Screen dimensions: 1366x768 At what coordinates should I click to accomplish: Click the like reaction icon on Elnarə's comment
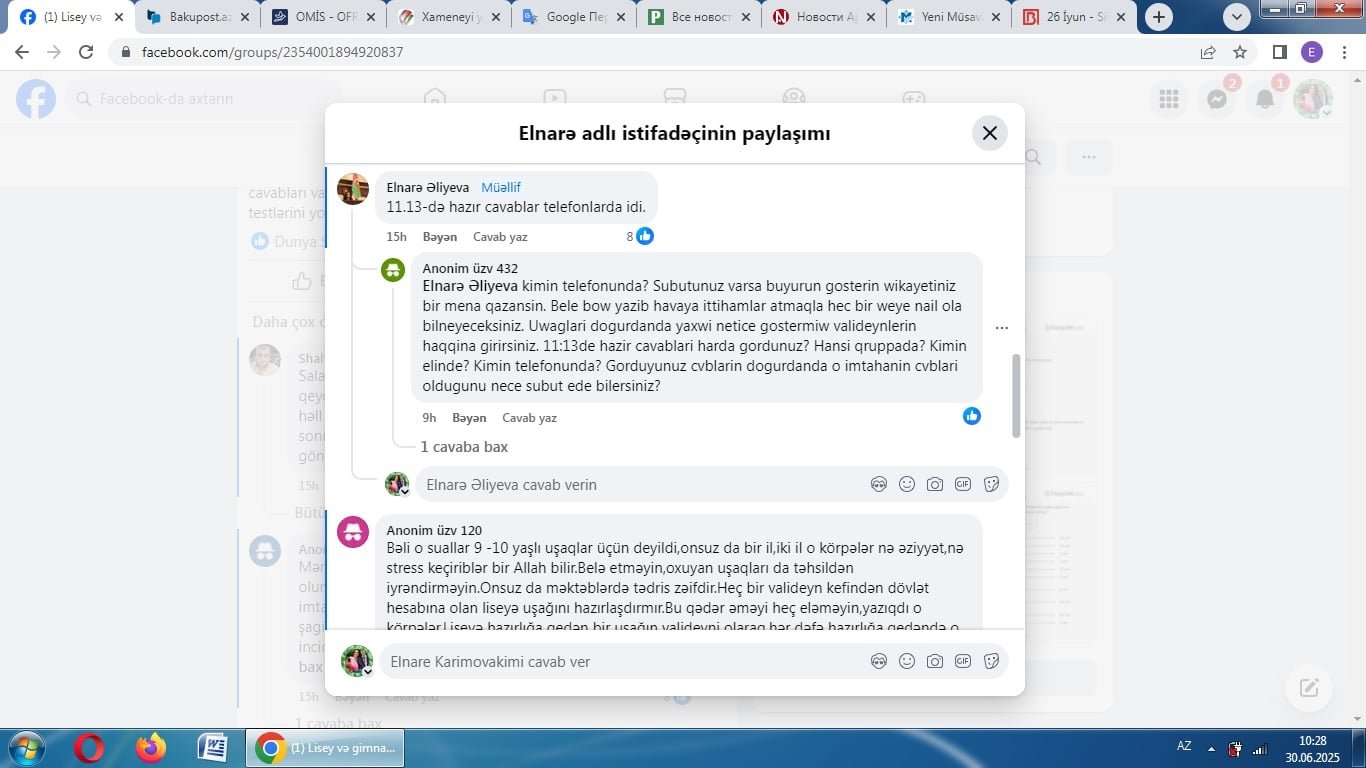click(x=645, y=236)
